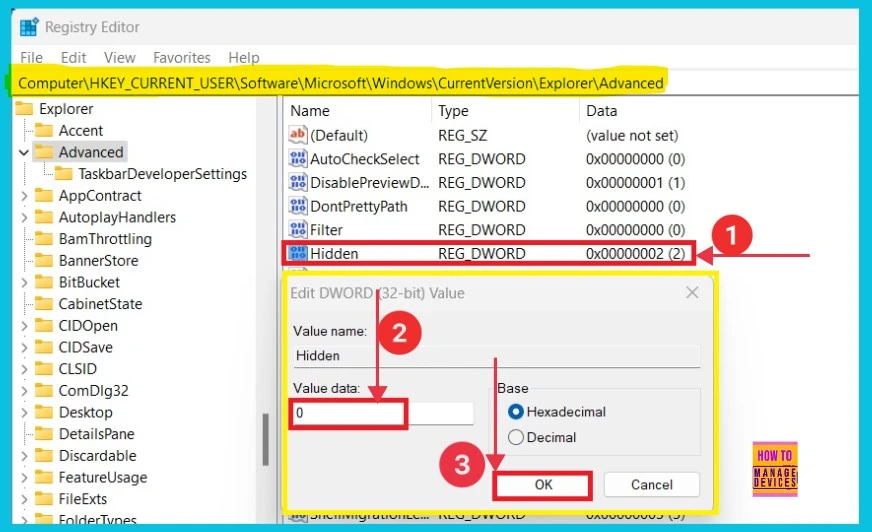The image size is (872, 532).
Task: Open the Favorites menu
Action: [x=182, y=57]
